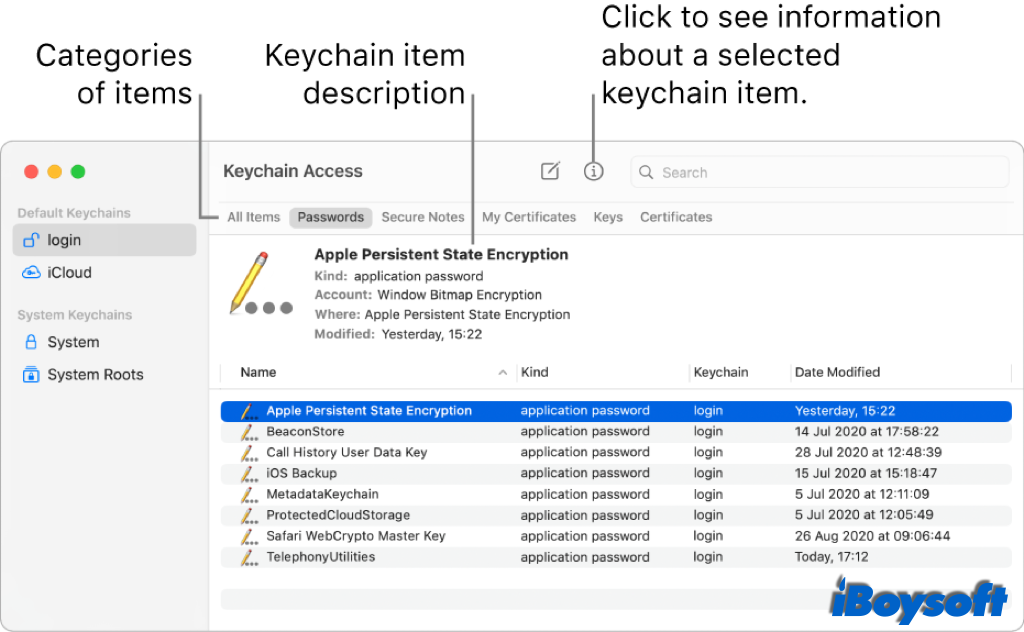Screen dimensions: 1024x632
Task: Switch to the My Certificates tab
Action: tap(529, 217)
